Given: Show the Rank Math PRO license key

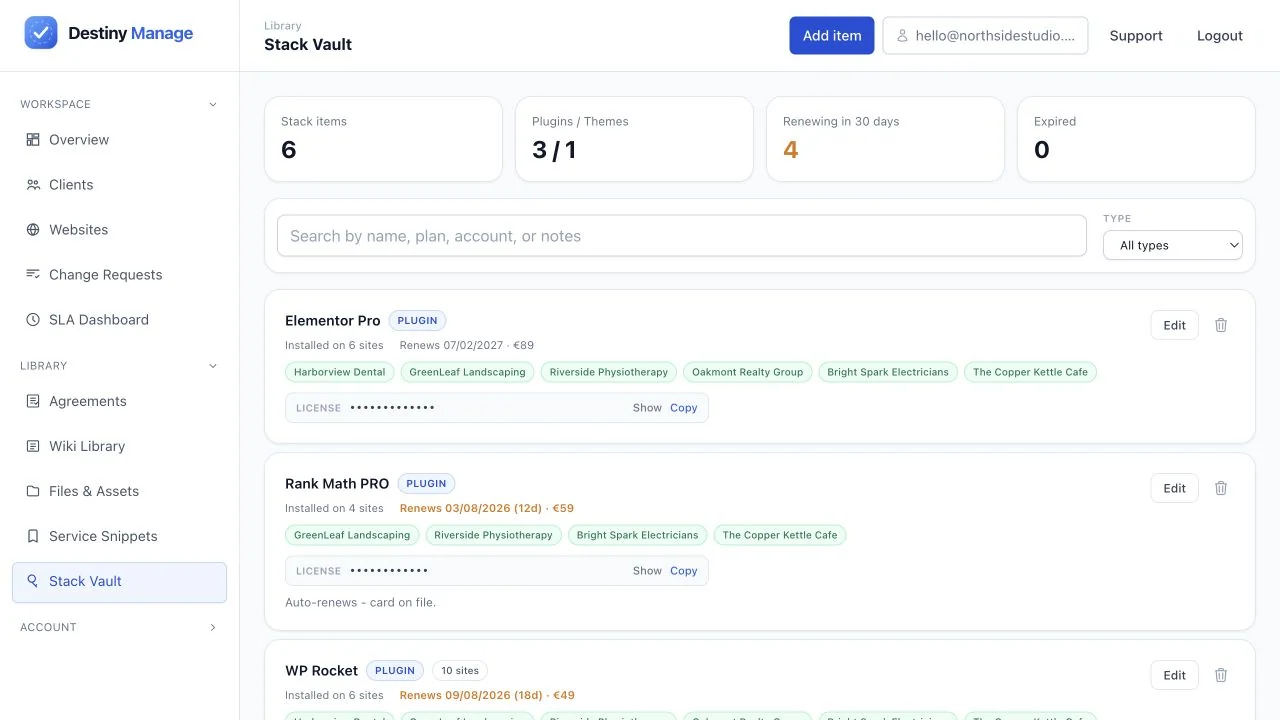Looking at the screenshot, I should coord(647,571).
